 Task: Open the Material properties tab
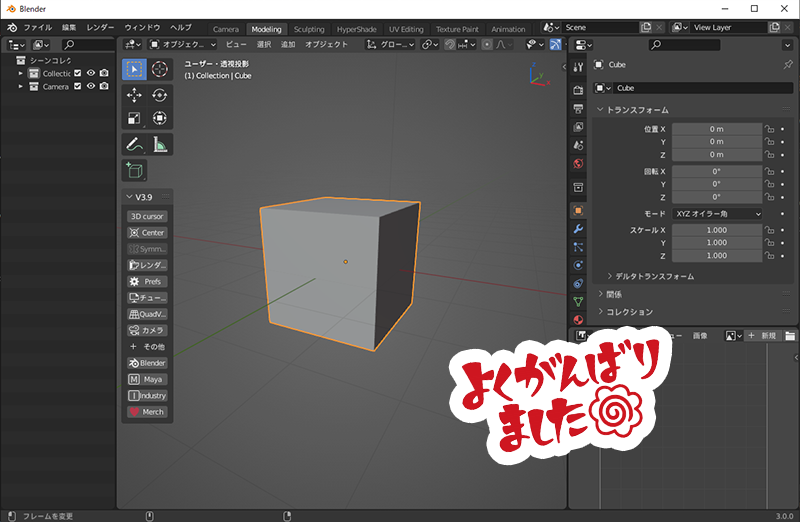click(578, 320)
